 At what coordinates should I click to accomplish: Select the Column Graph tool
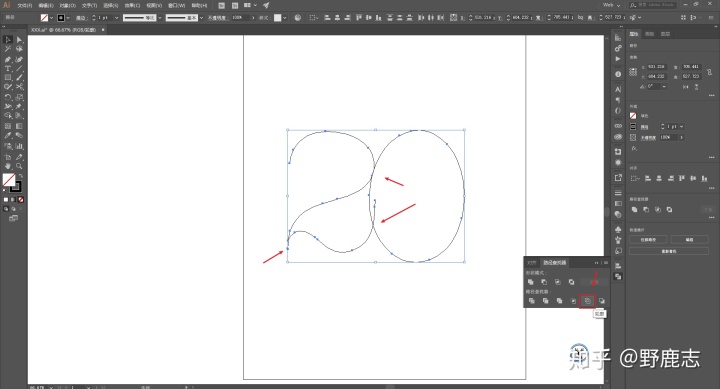[19, 146]
